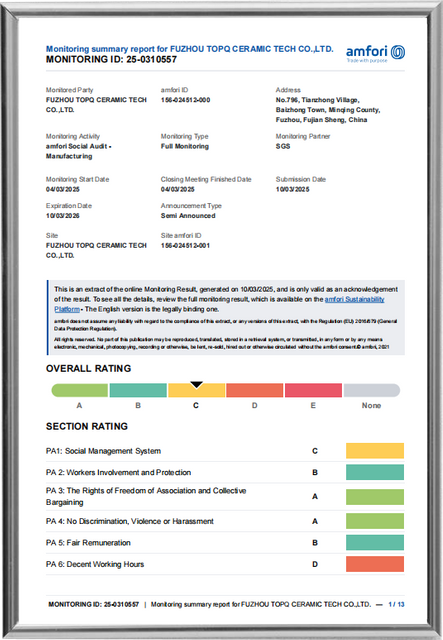Click the Submission Date value 10/03/2025

pyautogui.click(x=292, y=189)
